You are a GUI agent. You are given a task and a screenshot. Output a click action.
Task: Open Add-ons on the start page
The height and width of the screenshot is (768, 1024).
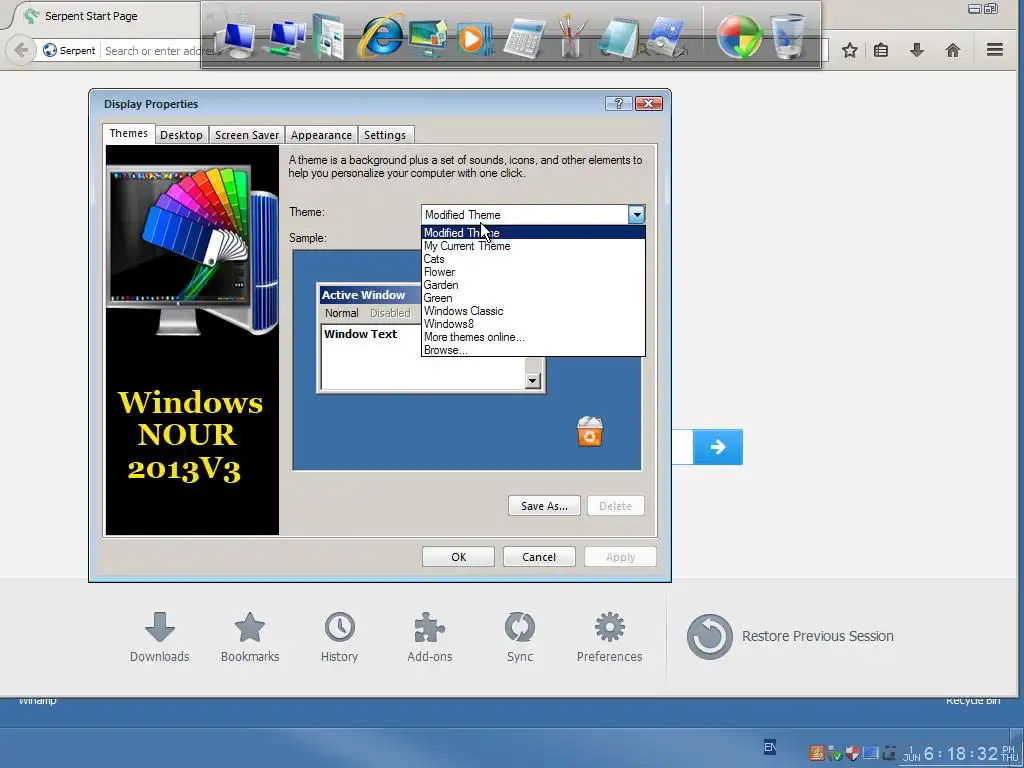tap(430, 637)
